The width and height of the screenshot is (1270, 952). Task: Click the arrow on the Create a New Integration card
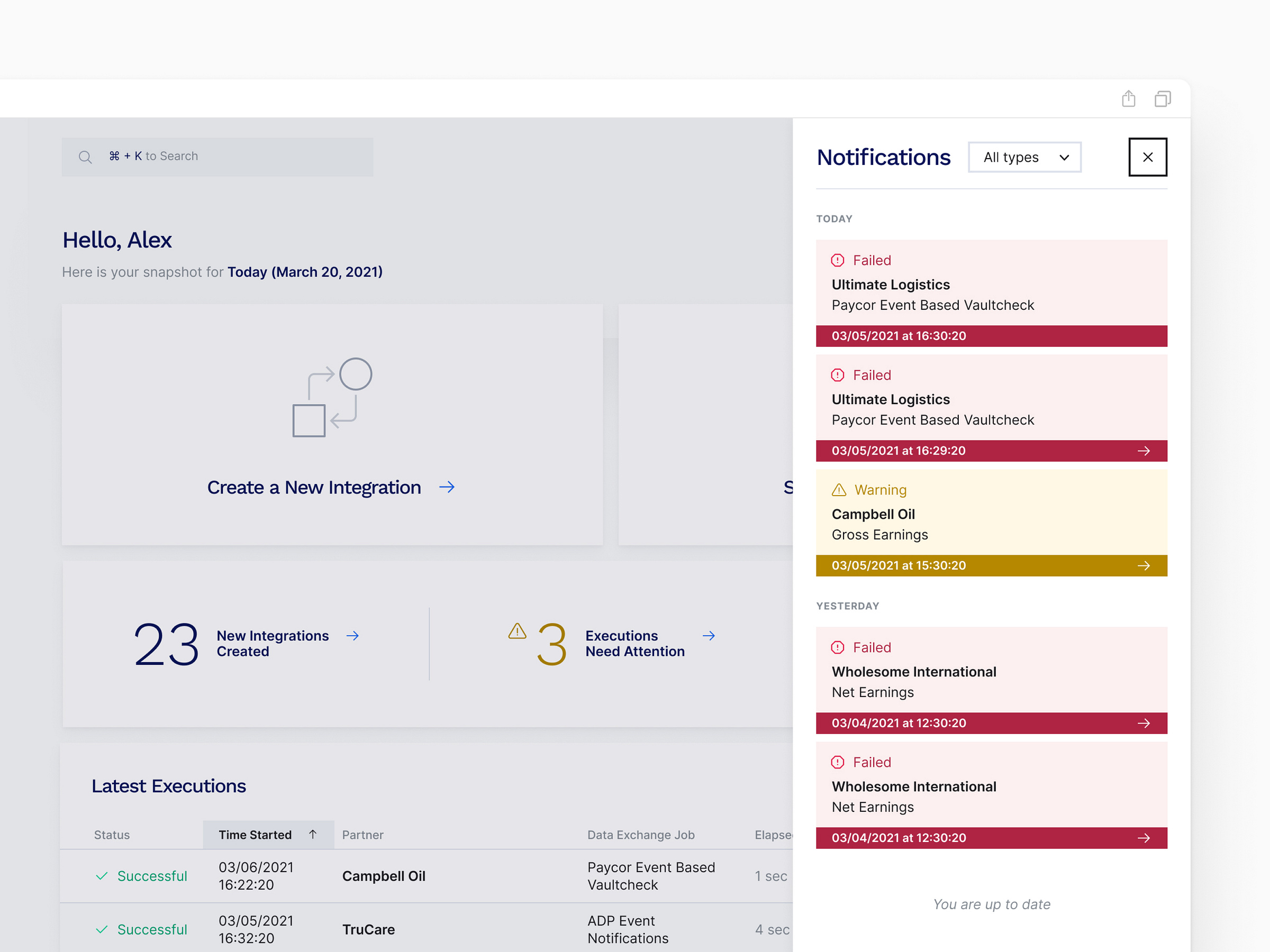pyautogui.click(x=447, y=487)
